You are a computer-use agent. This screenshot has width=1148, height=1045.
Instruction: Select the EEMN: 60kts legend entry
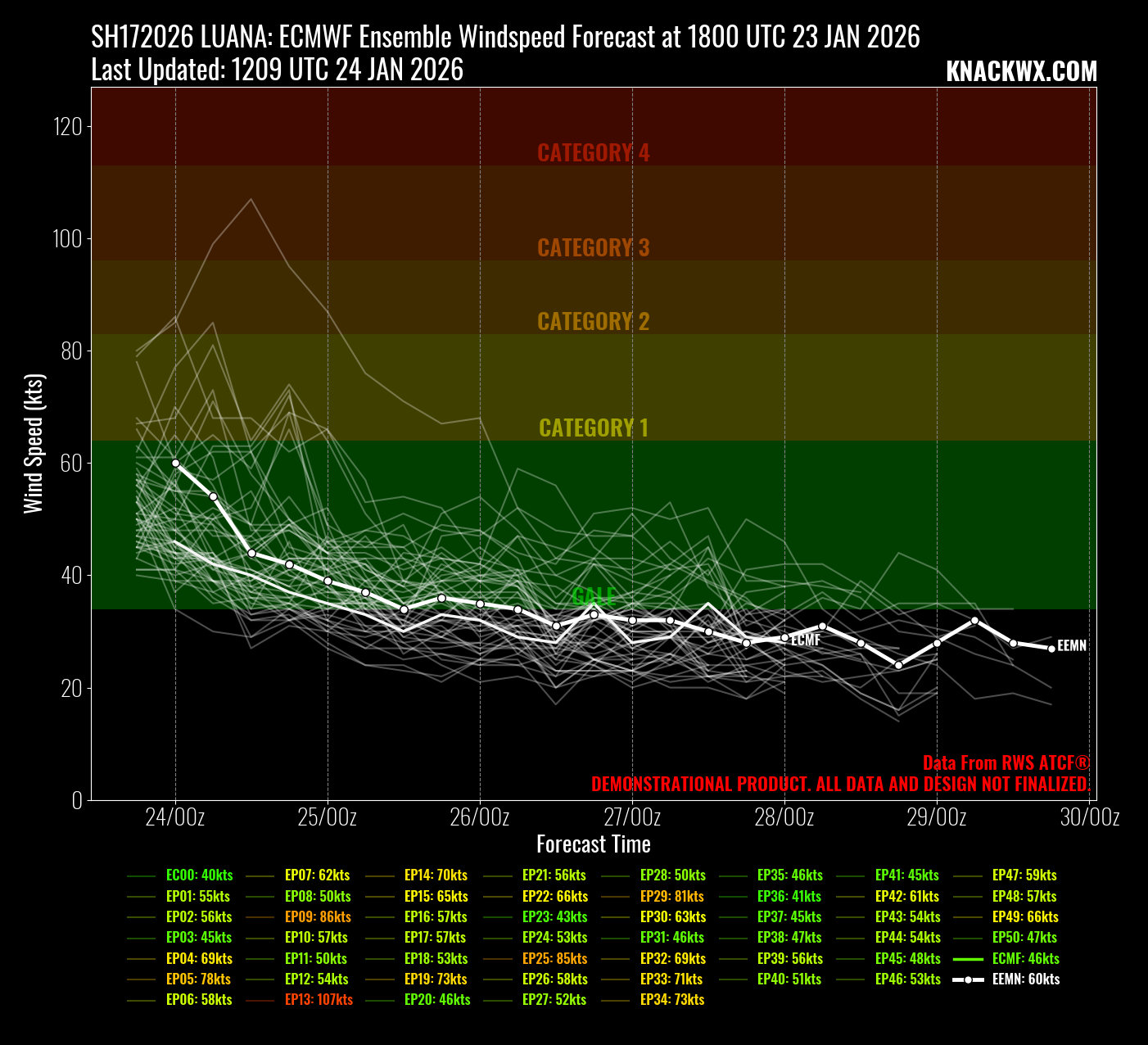click(x=1025, y=979)
